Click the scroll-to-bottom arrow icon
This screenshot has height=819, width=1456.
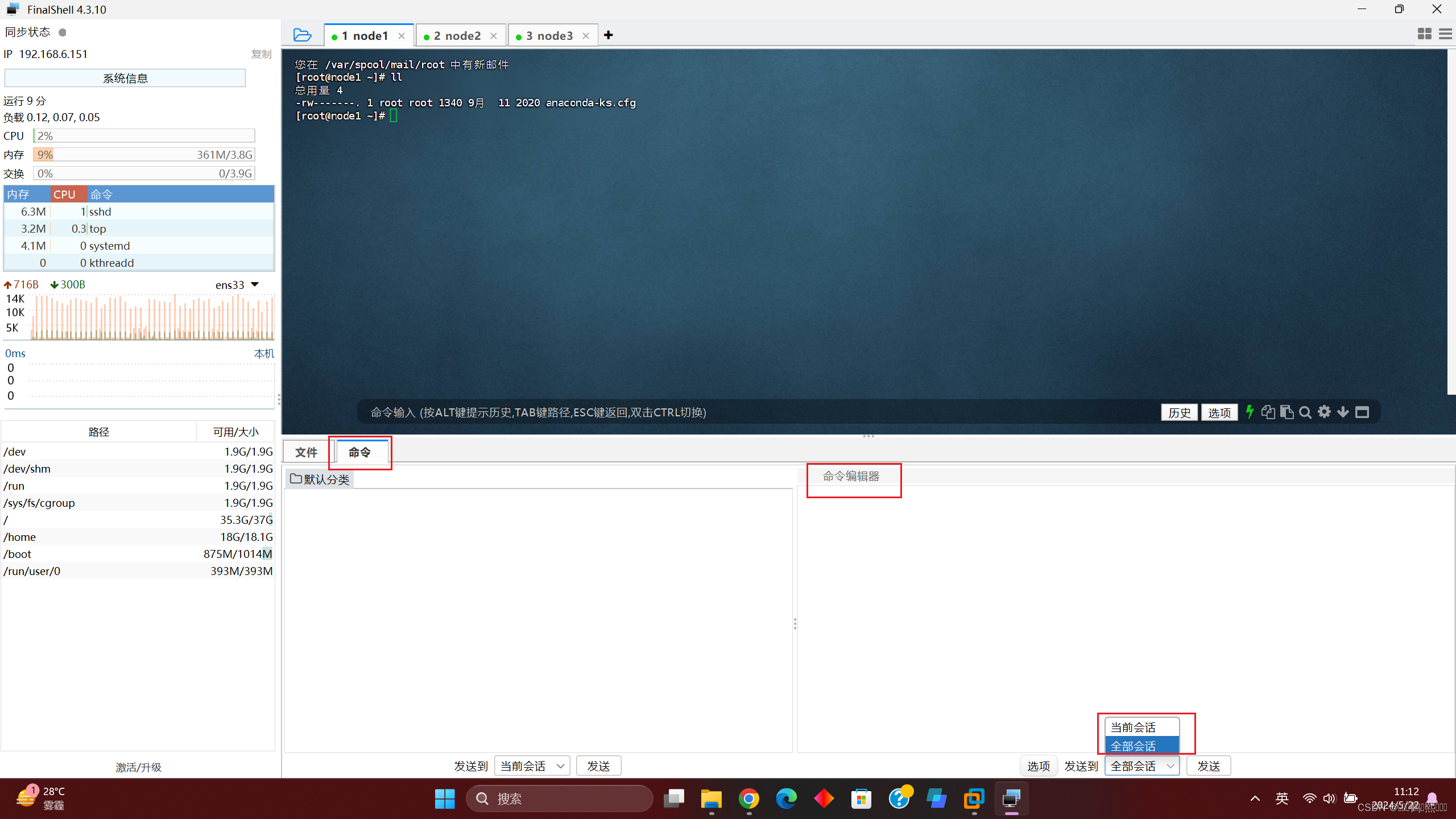click(x=1343, y=412)
